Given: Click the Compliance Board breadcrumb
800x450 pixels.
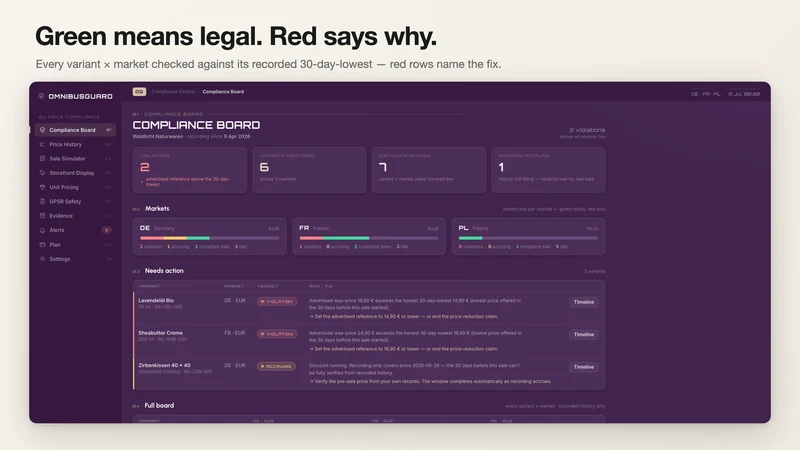Looking at the screenshot, I should tap(223, 92).
